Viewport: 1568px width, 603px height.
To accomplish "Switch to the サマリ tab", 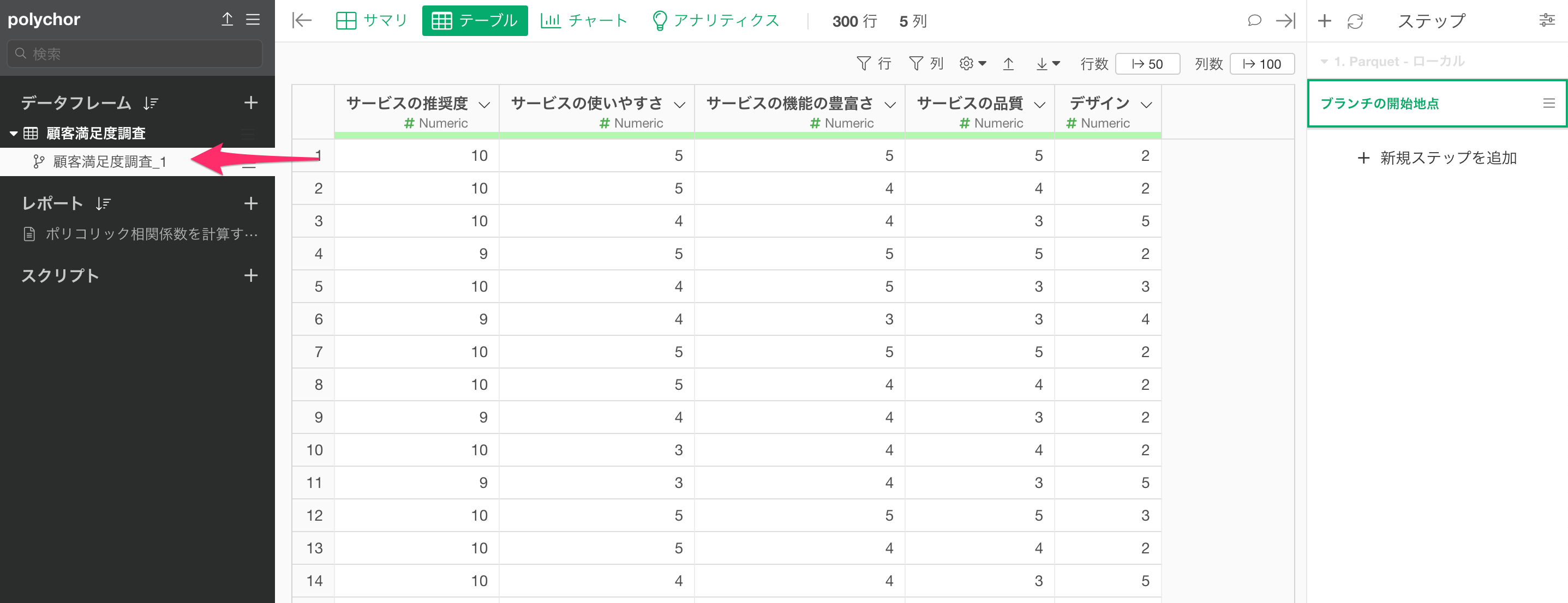I will [x=372, y=21].
